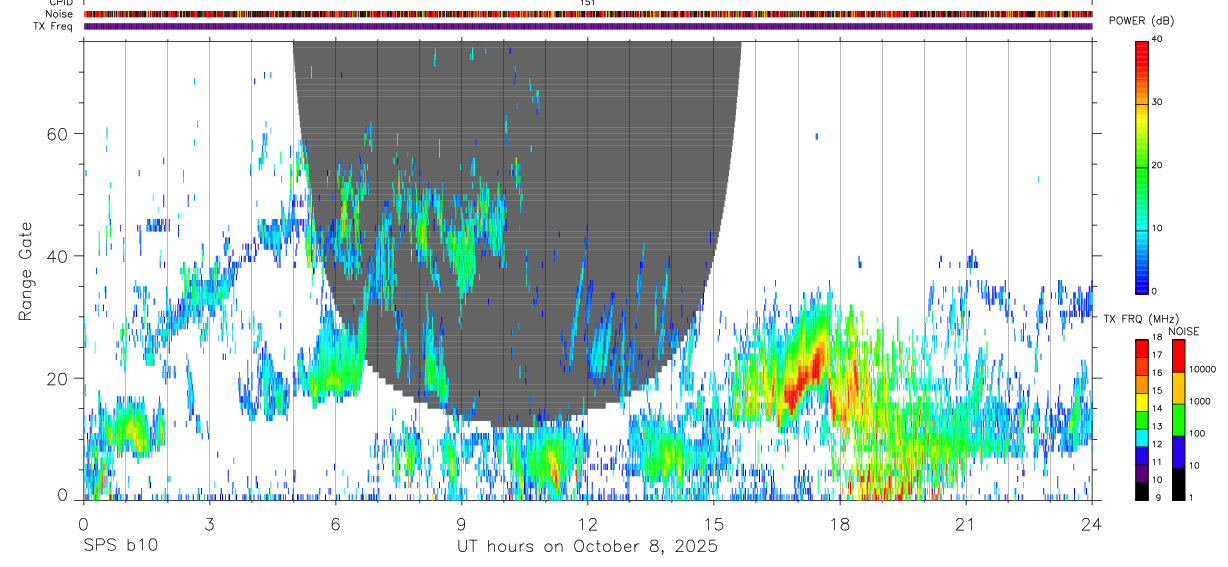
Task: Pick the black 9-10 MHz frequency swatch
Action: [x=1142, y=491]
